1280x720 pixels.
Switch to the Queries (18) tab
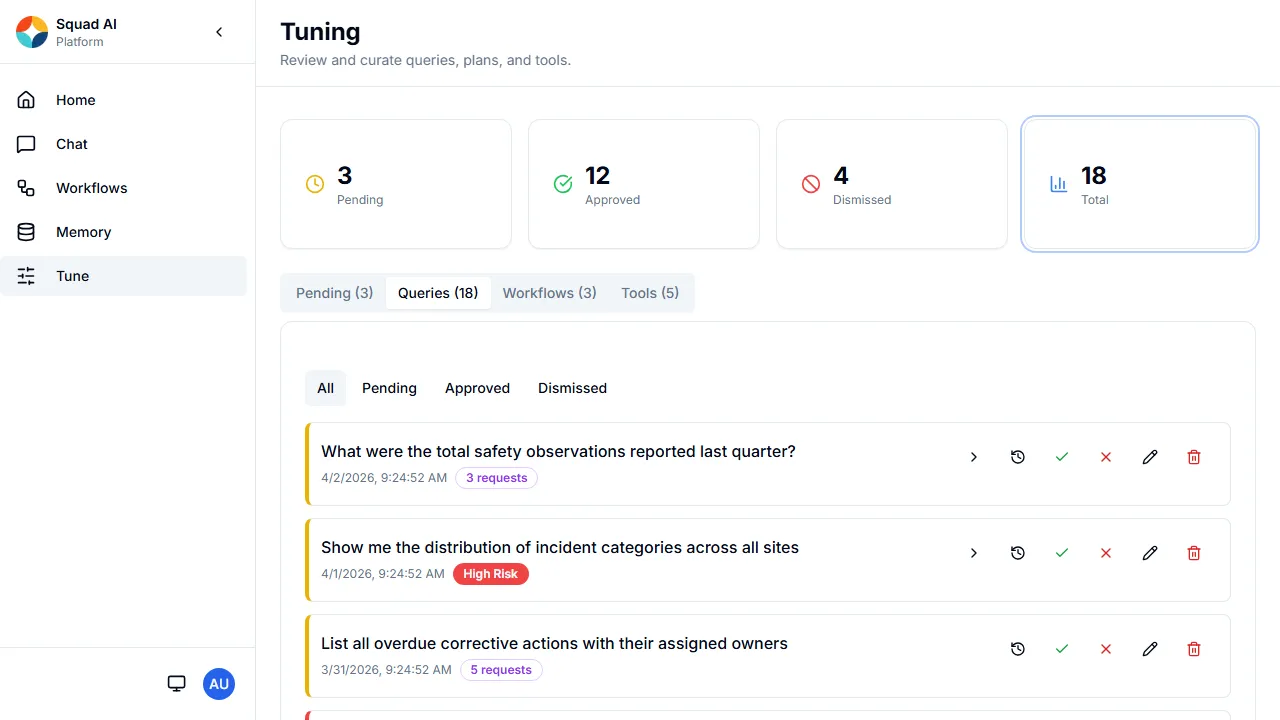point(438,293)
